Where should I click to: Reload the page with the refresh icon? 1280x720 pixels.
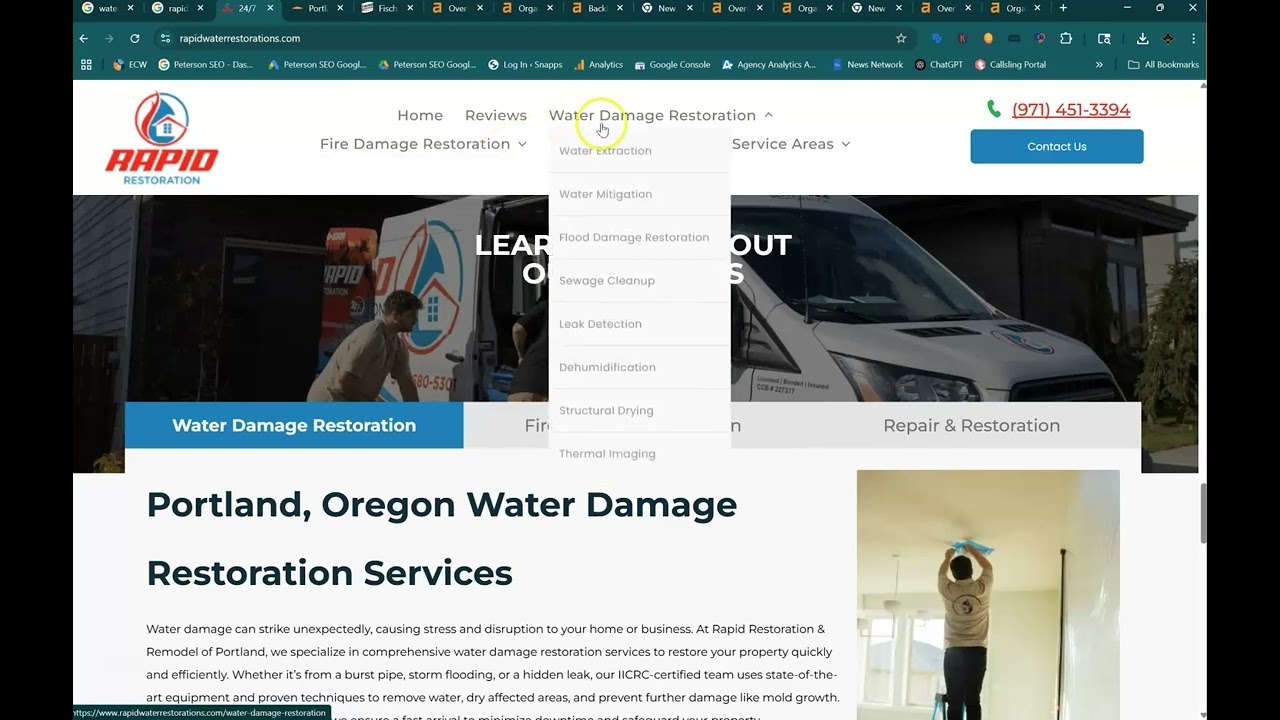coord(135,38)
